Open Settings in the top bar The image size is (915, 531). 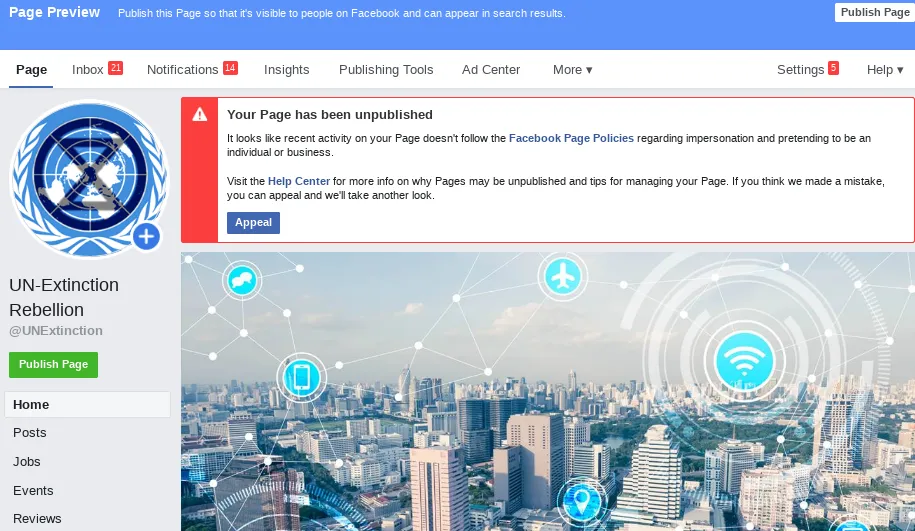pos(801,69)
